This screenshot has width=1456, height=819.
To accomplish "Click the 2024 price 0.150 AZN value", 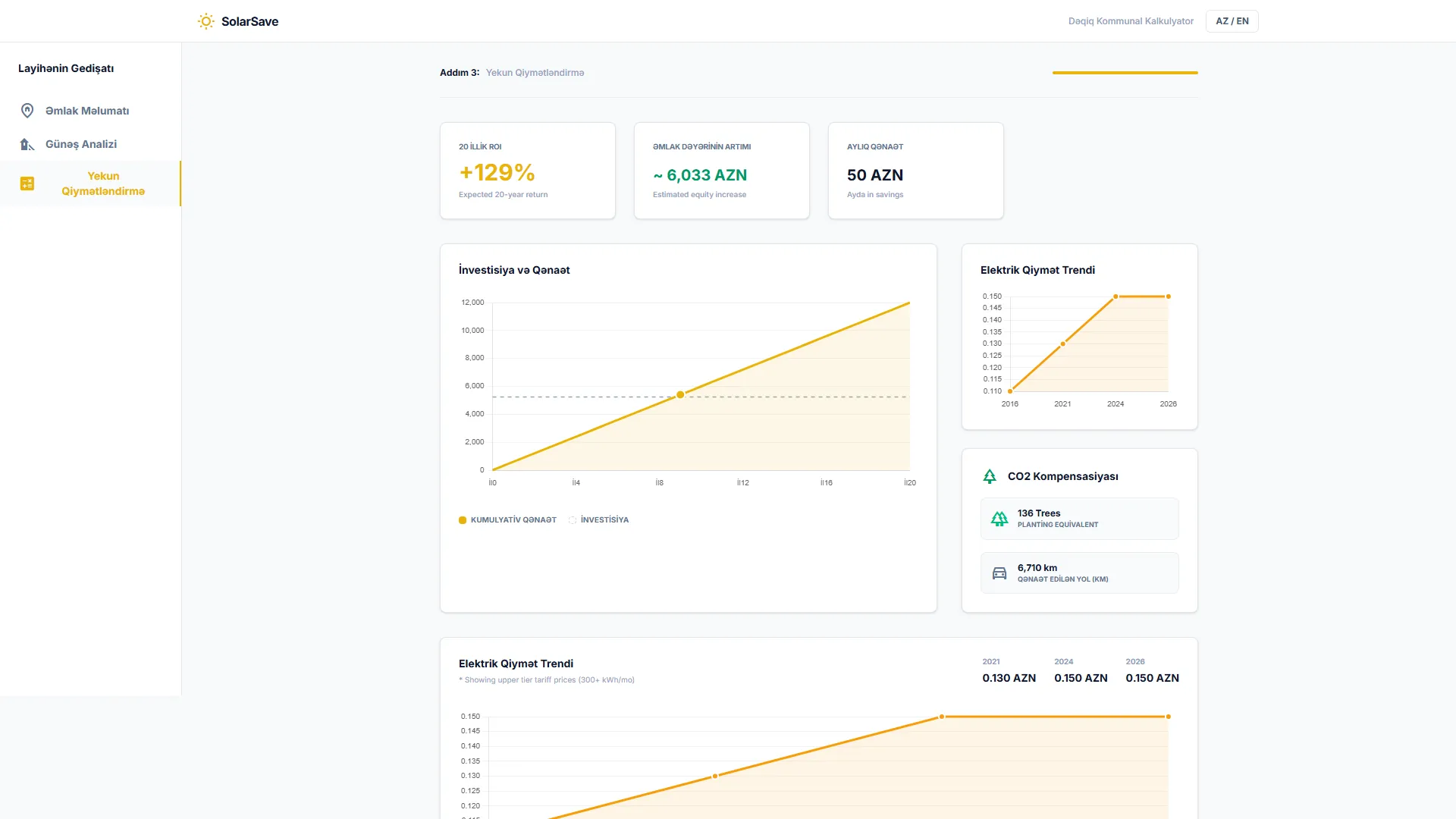I will pyautogui.click(x=1081, y=678).
